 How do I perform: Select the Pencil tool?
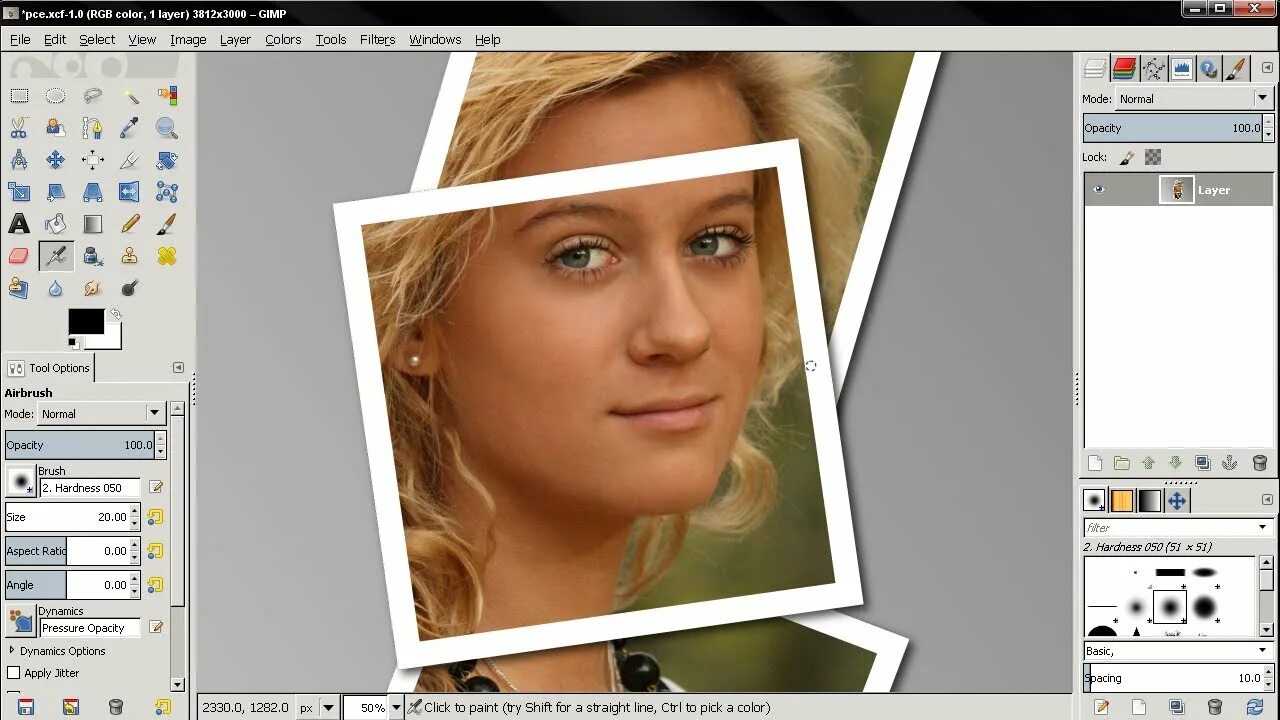(130, 224)
